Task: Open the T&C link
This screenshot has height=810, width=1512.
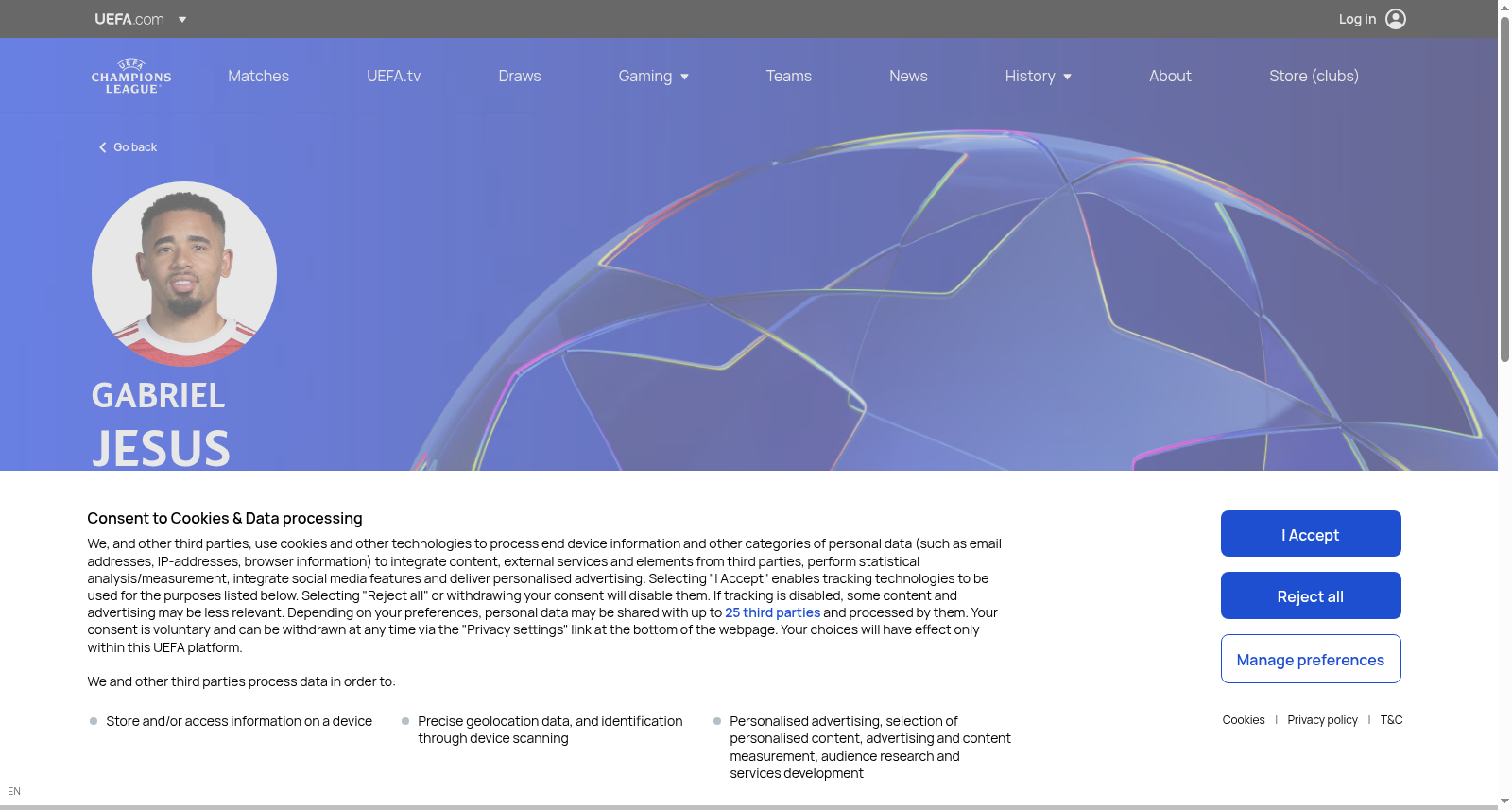Action: click(x=1391, y=720)
